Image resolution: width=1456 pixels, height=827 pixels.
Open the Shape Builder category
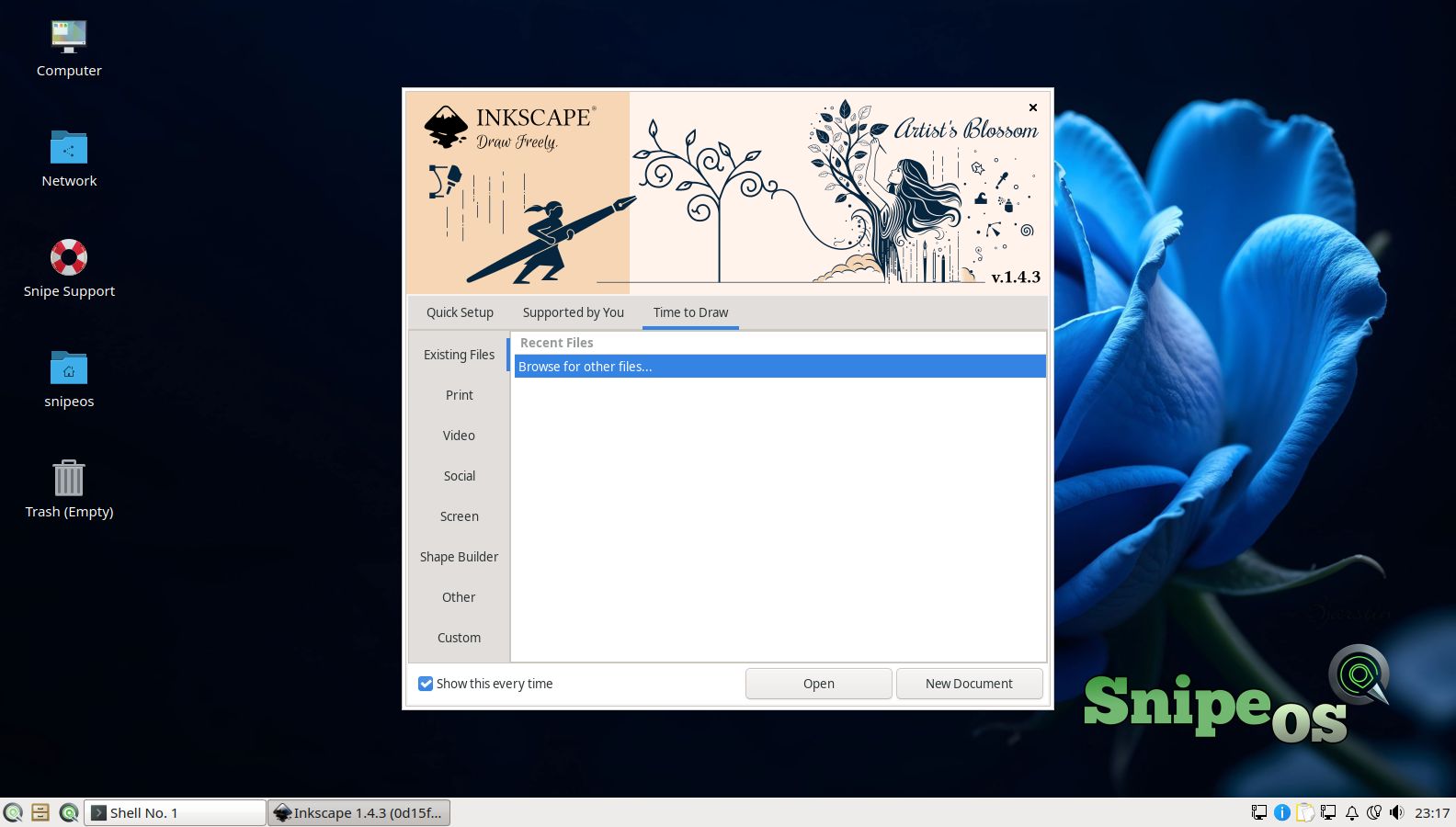click(x=459, y=557)
